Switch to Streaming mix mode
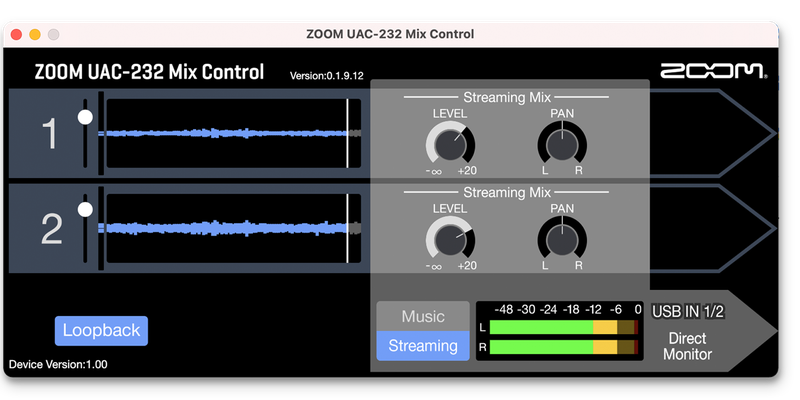 pos(422,346)
